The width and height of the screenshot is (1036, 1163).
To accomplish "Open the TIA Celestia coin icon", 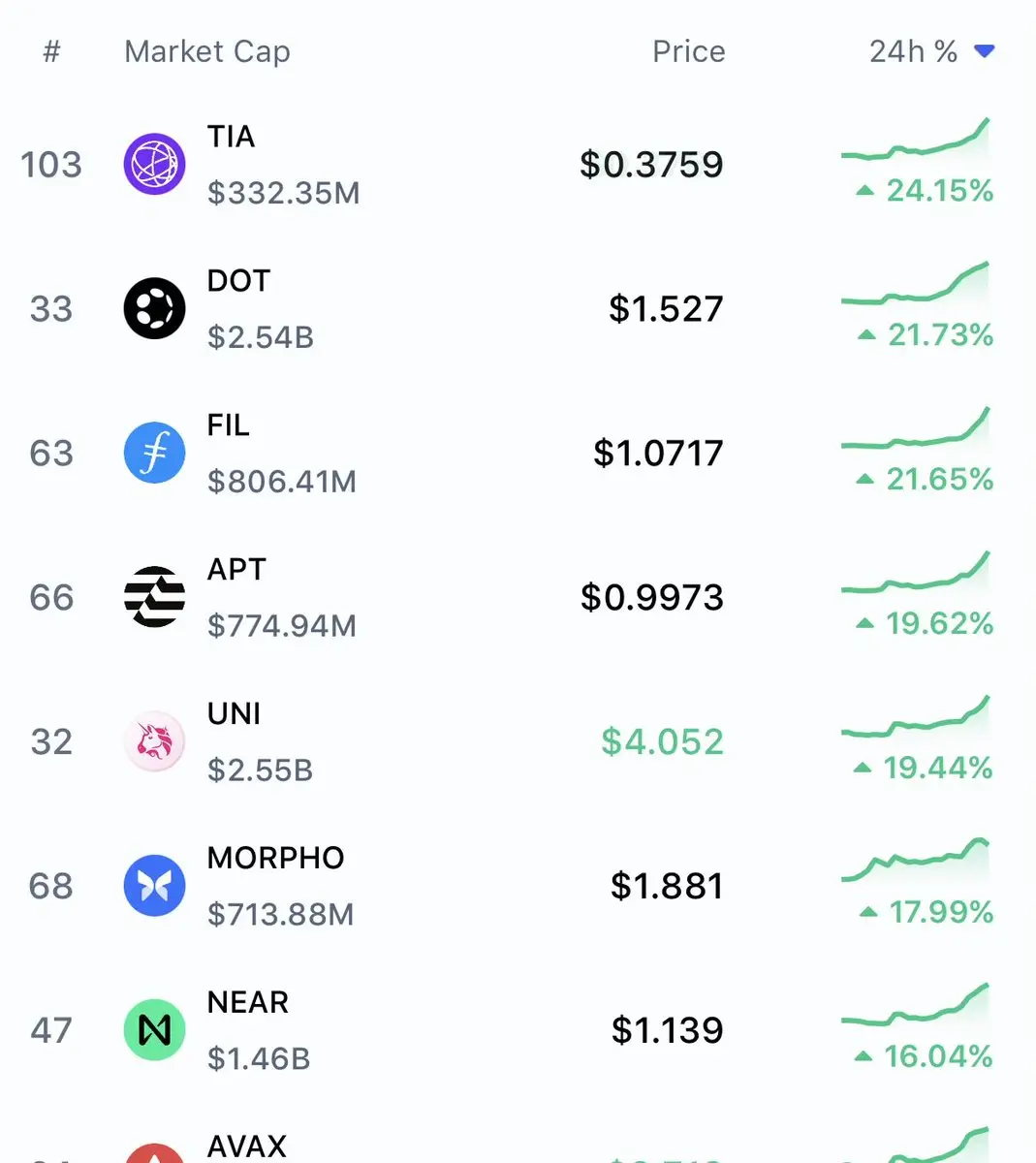I will (155, 164).
